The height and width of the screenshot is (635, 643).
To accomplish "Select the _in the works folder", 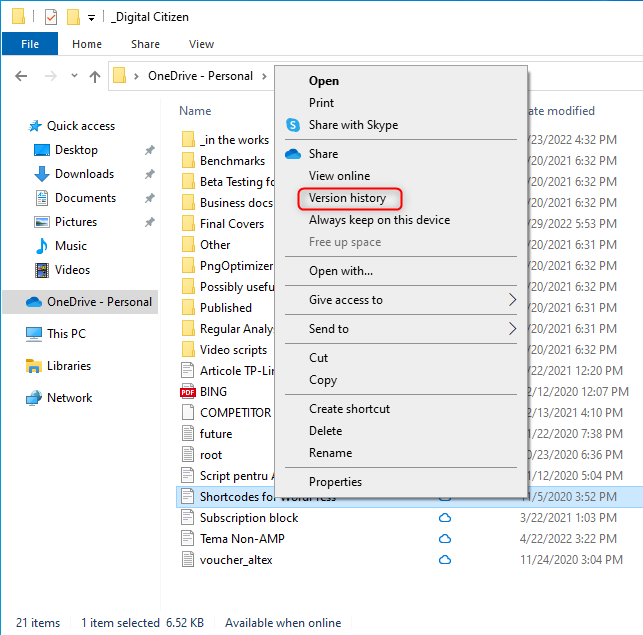I will pyautogui.click(x=226, y=140).
